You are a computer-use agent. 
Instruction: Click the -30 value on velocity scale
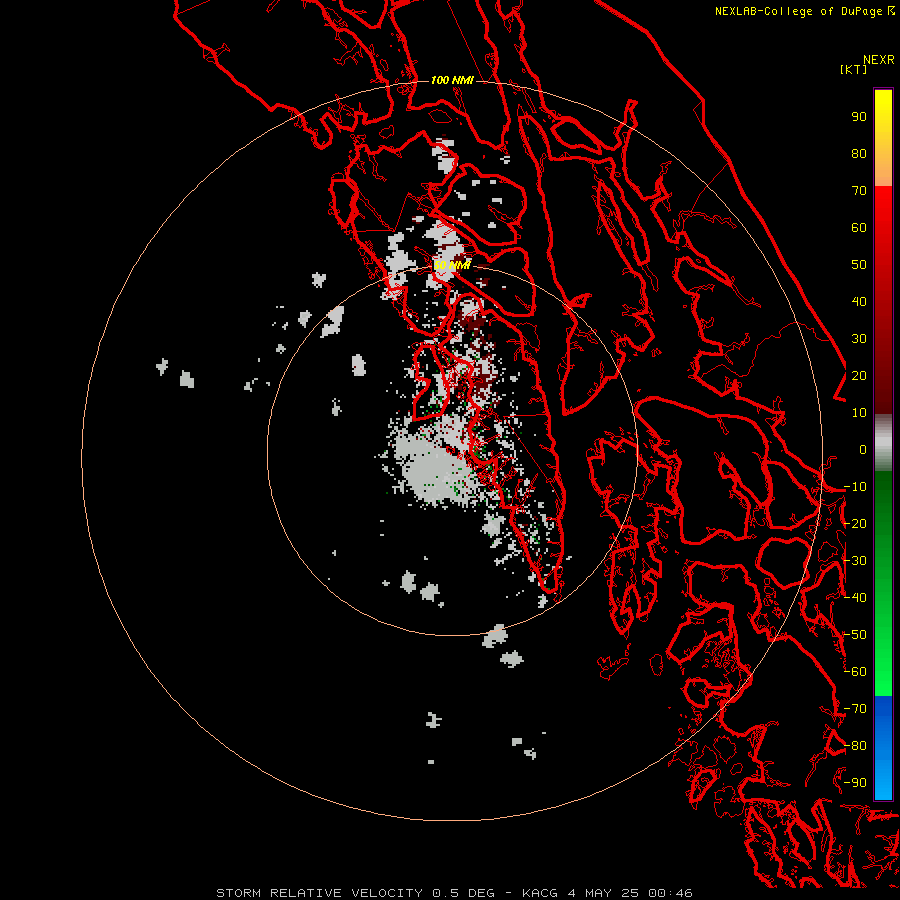pos(855,561)
